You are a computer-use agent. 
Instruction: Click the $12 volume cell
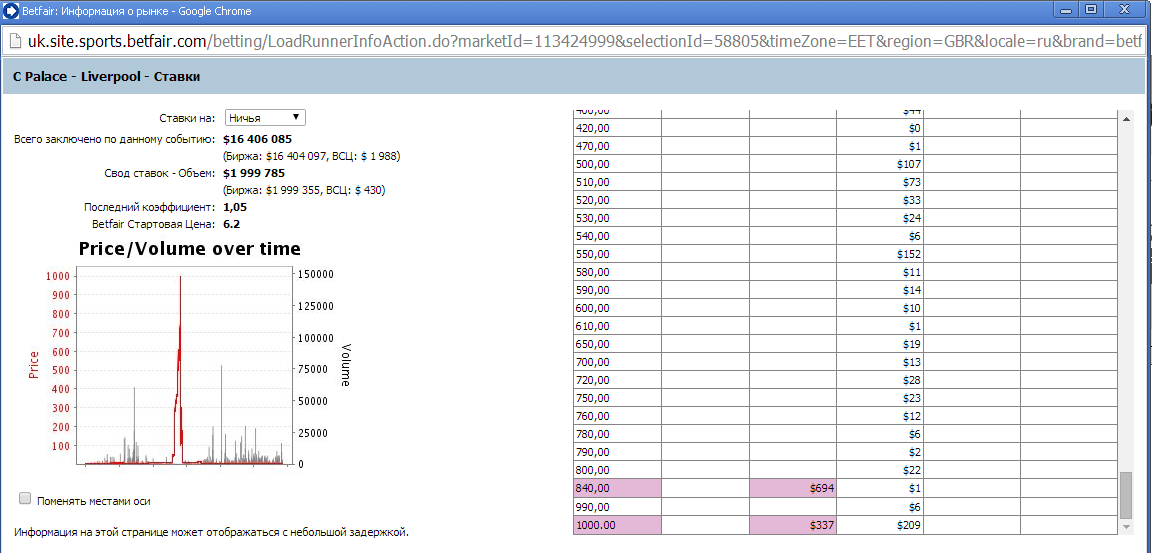880,416
